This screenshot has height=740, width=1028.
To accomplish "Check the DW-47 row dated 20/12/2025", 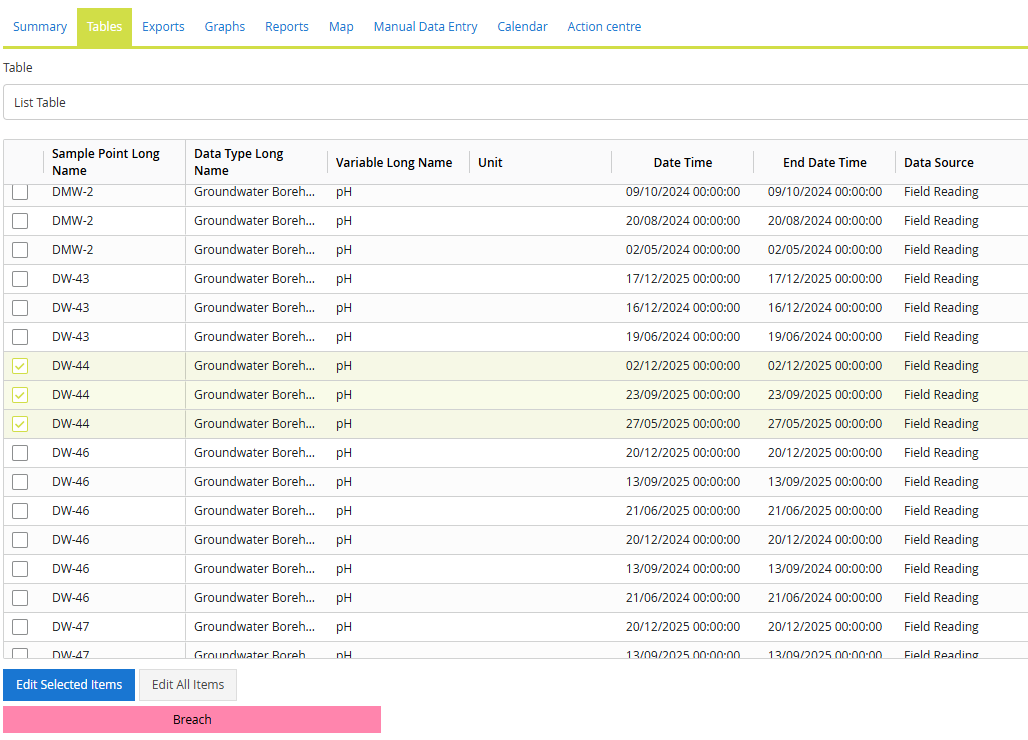I will click(x=20, y=627).
